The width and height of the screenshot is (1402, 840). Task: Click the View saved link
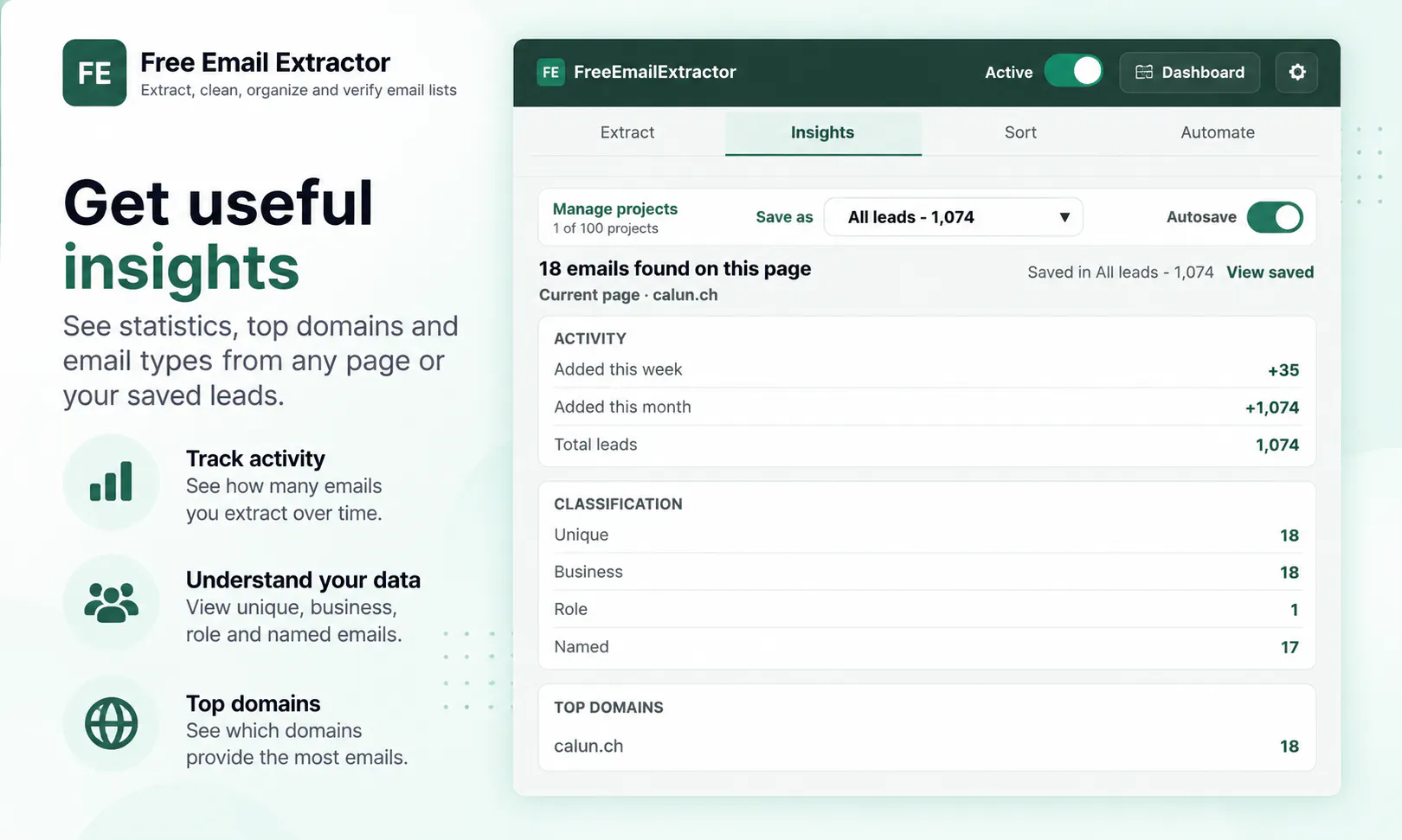(1270, 272)
